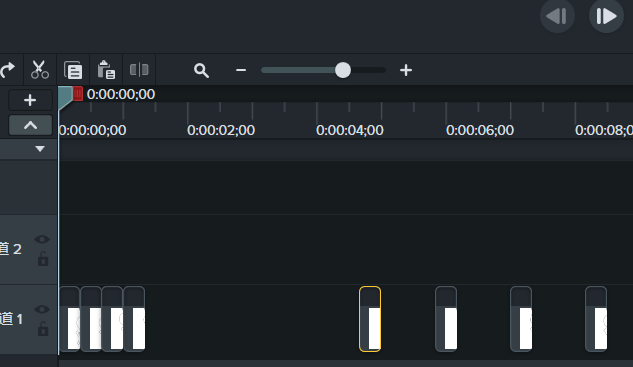Collapse tracks with the up chevron button
Screen dimensions: 633x367
[30, 125]
